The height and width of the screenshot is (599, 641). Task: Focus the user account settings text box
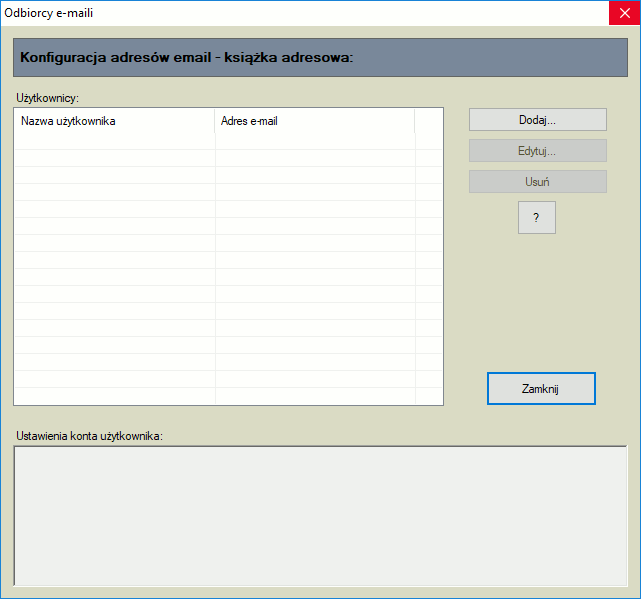pos(320,515)
